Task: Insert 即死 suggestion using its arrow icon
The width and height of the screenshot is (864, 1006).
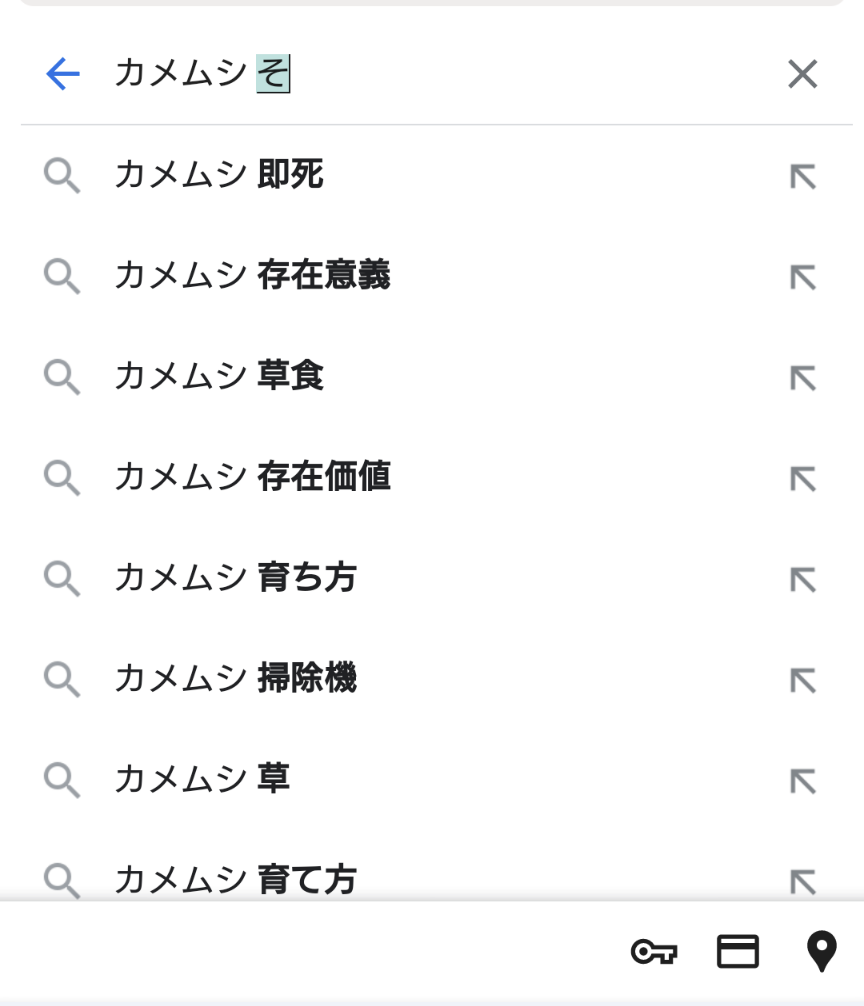Action: (802, 177)
